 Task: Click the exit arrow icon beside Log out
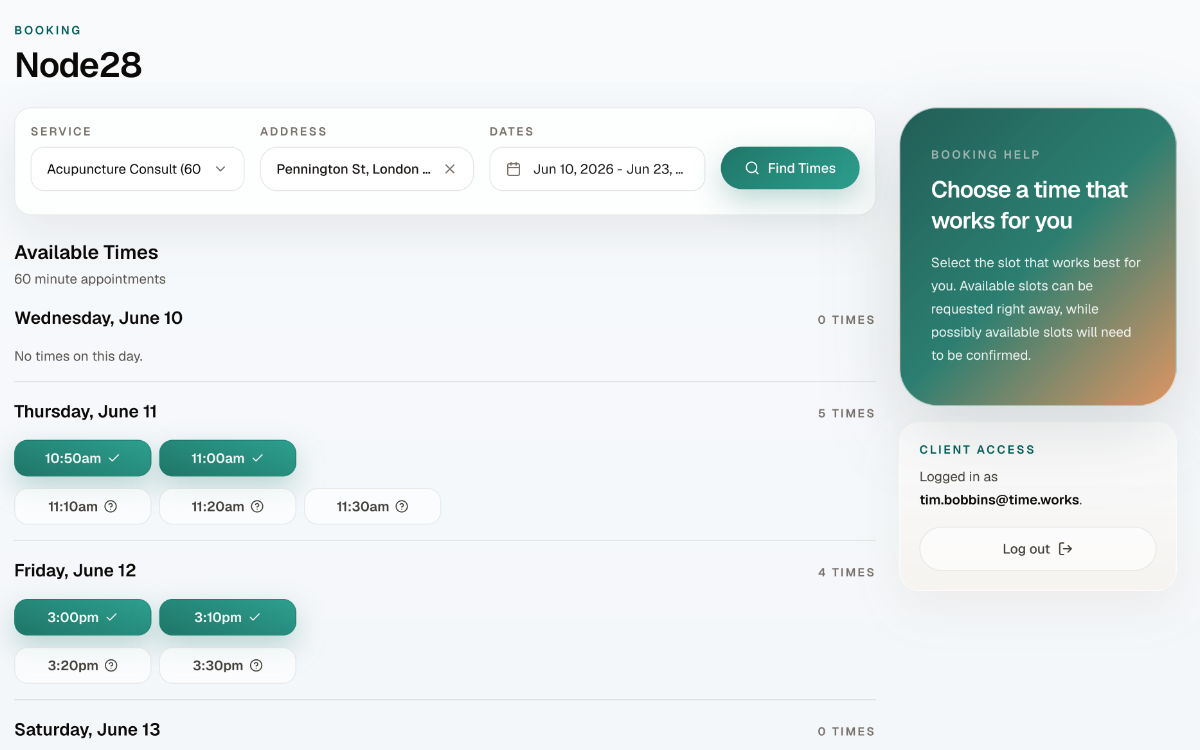pyautogui.click(x=1065, y=549)
